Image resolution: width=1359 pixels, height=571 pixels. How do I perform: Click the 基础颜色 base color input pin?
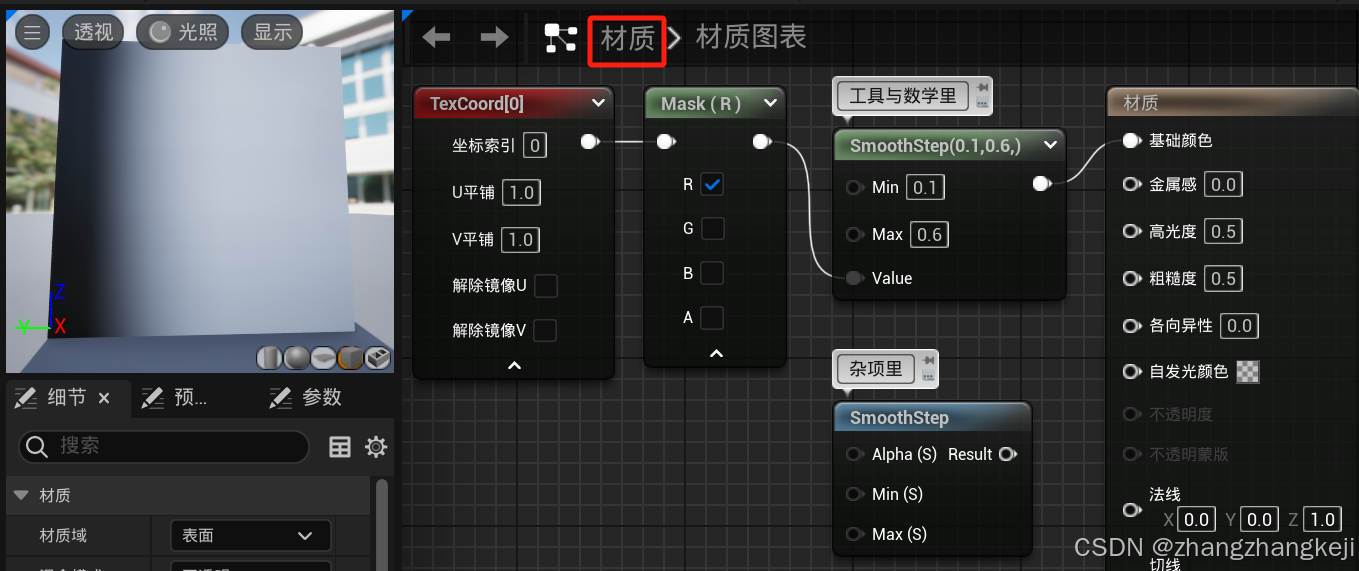(x=1131, y=141)
